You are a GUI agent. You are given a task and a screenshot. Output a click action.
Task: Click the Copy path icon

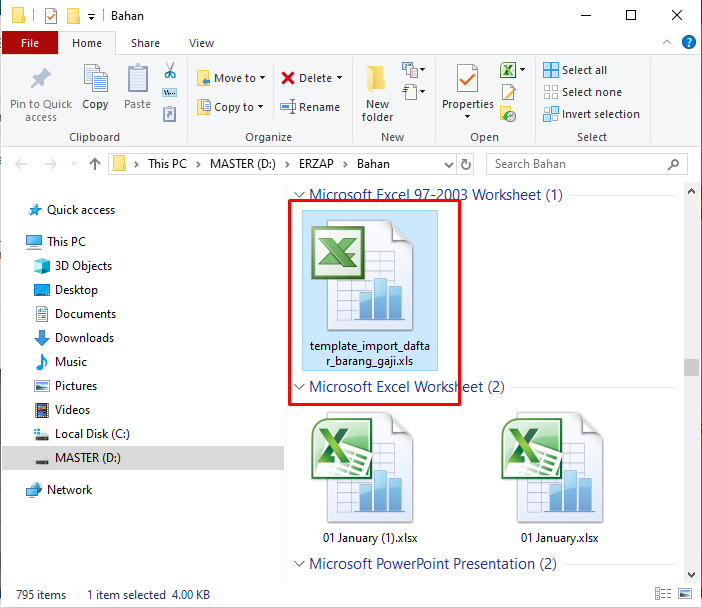(170, 93)
